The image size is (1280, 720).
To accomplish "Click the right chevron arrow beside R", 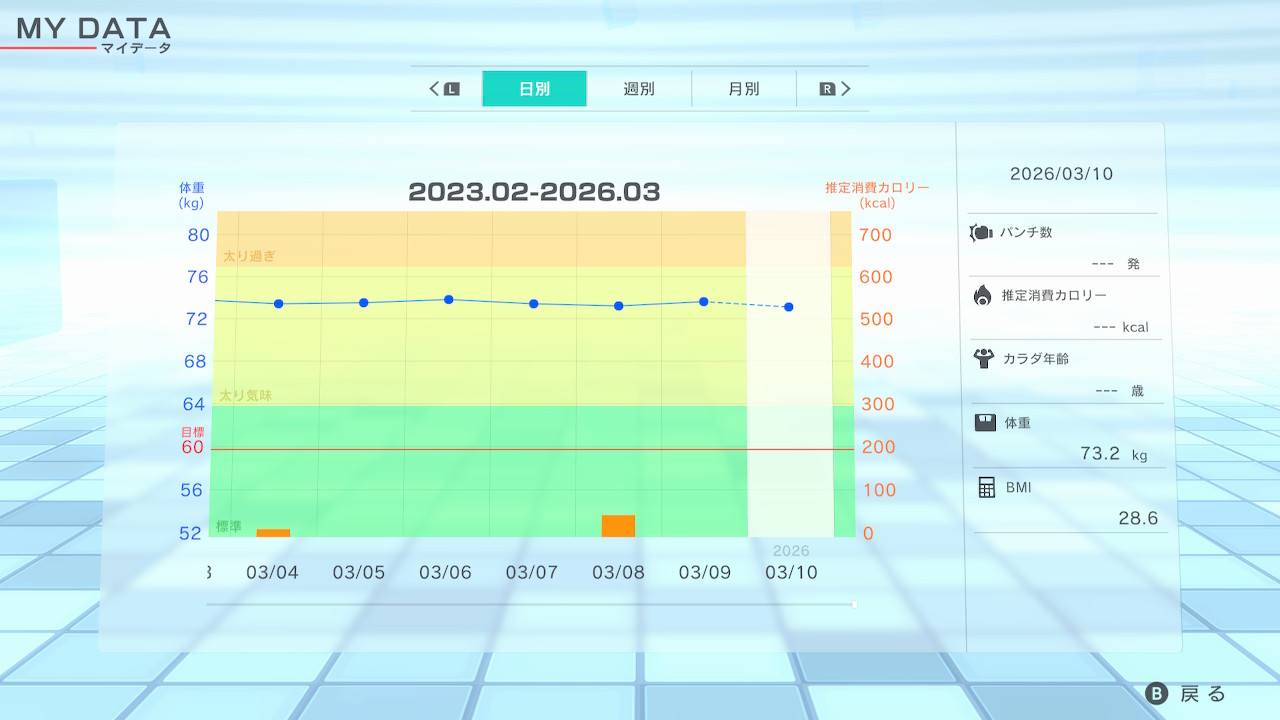I will pyautogui.click(x=846, y=89).
